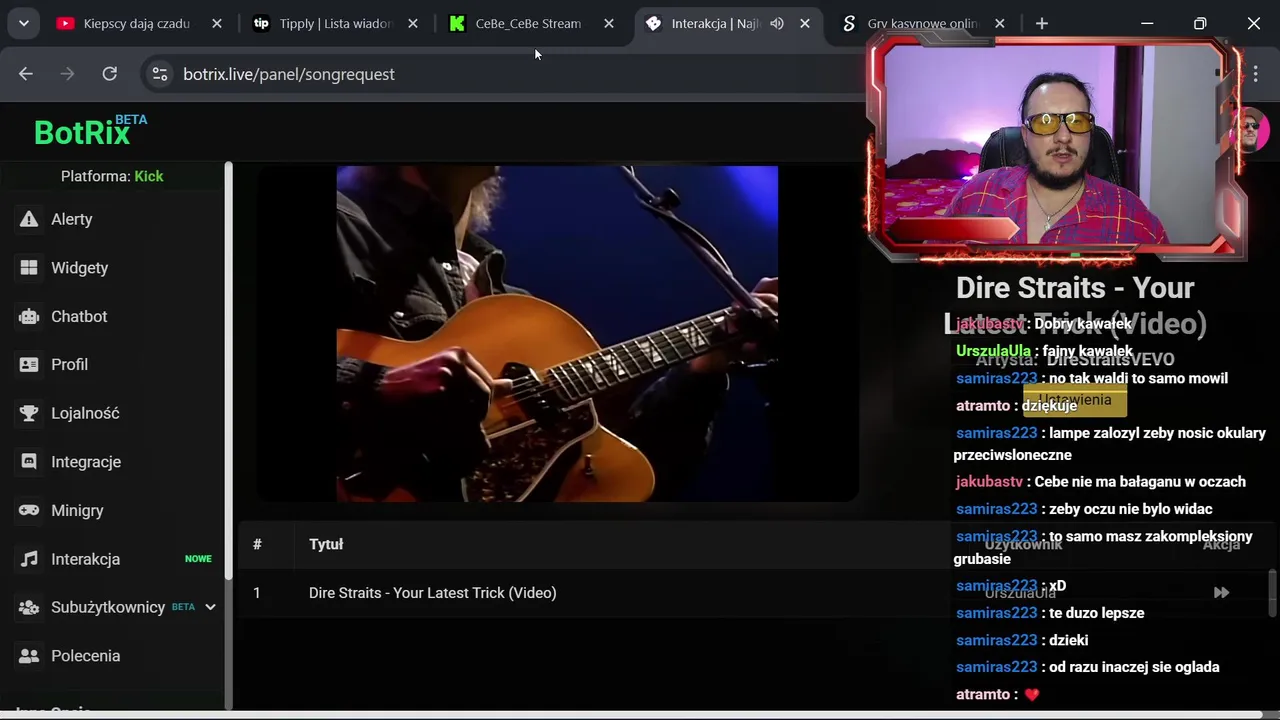Click the '#' column header
The width and height of the screenshot is (1280, 720).
point(257,544)
